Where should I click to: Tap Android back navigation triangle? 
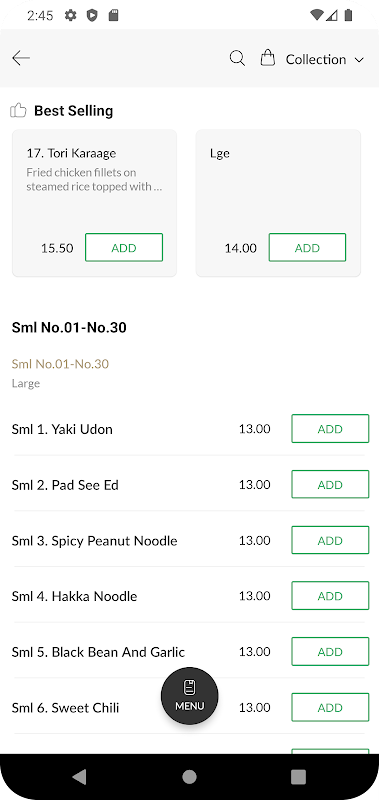pos(79,777)
